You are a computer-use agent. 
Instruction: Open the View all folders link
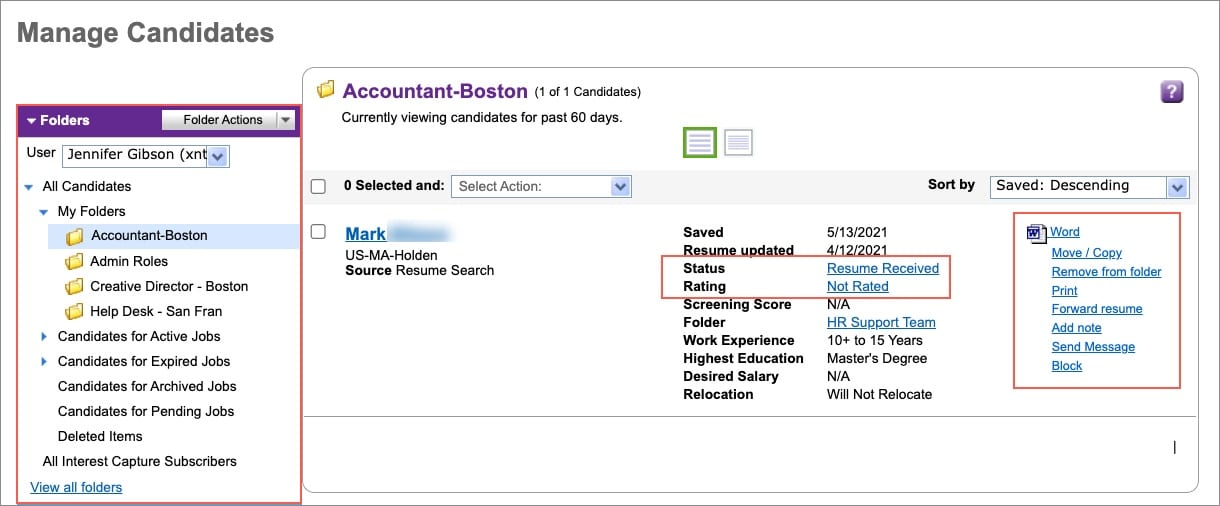(76, 488)
